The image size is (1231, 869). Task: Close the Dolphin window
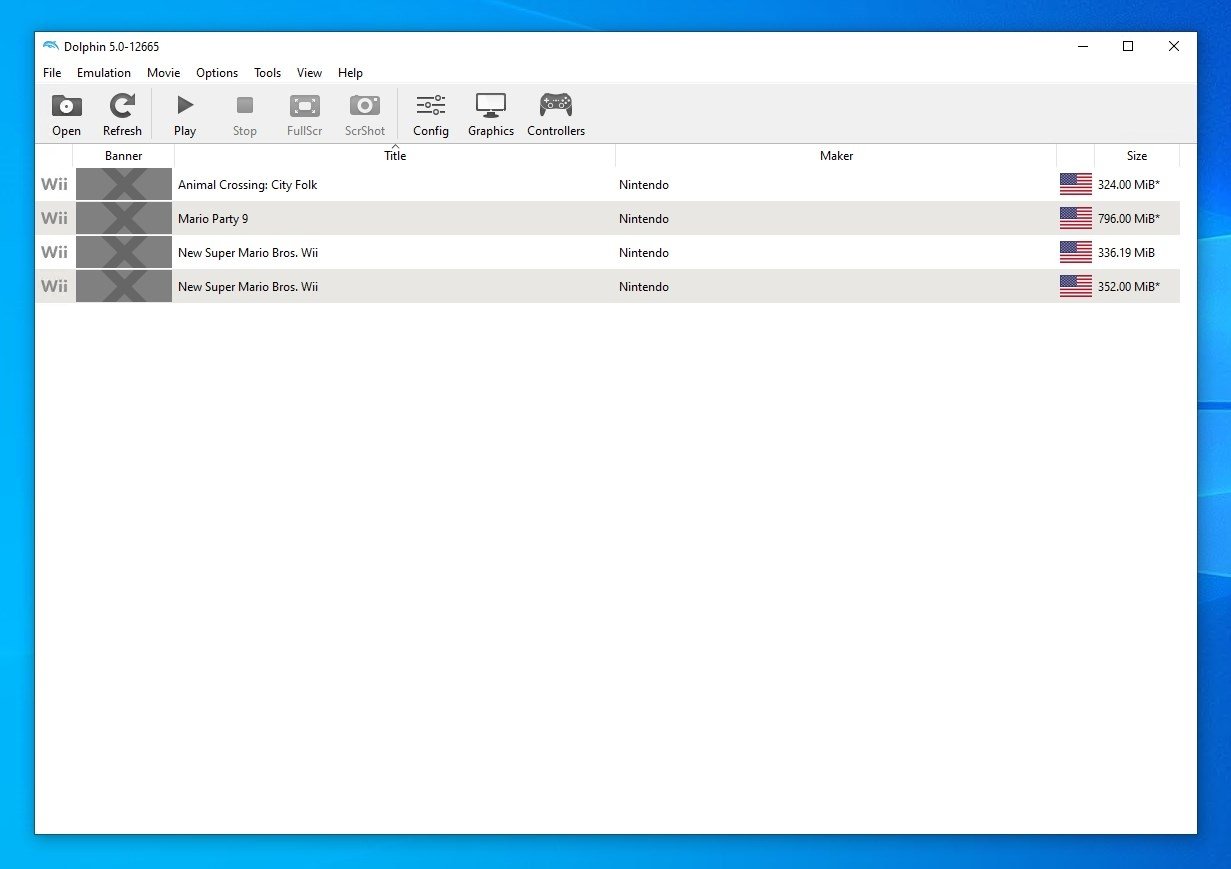tap(1174, 46)
